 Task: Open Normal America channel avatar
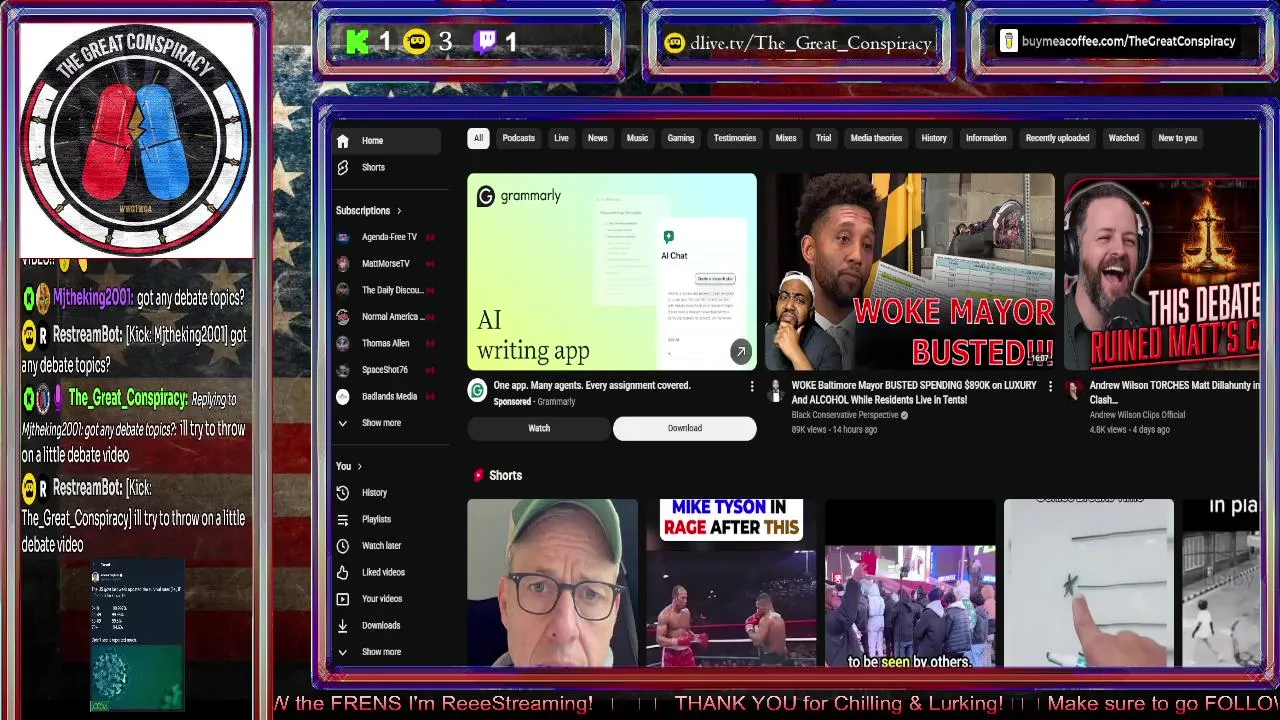click(x=343, y=317)
